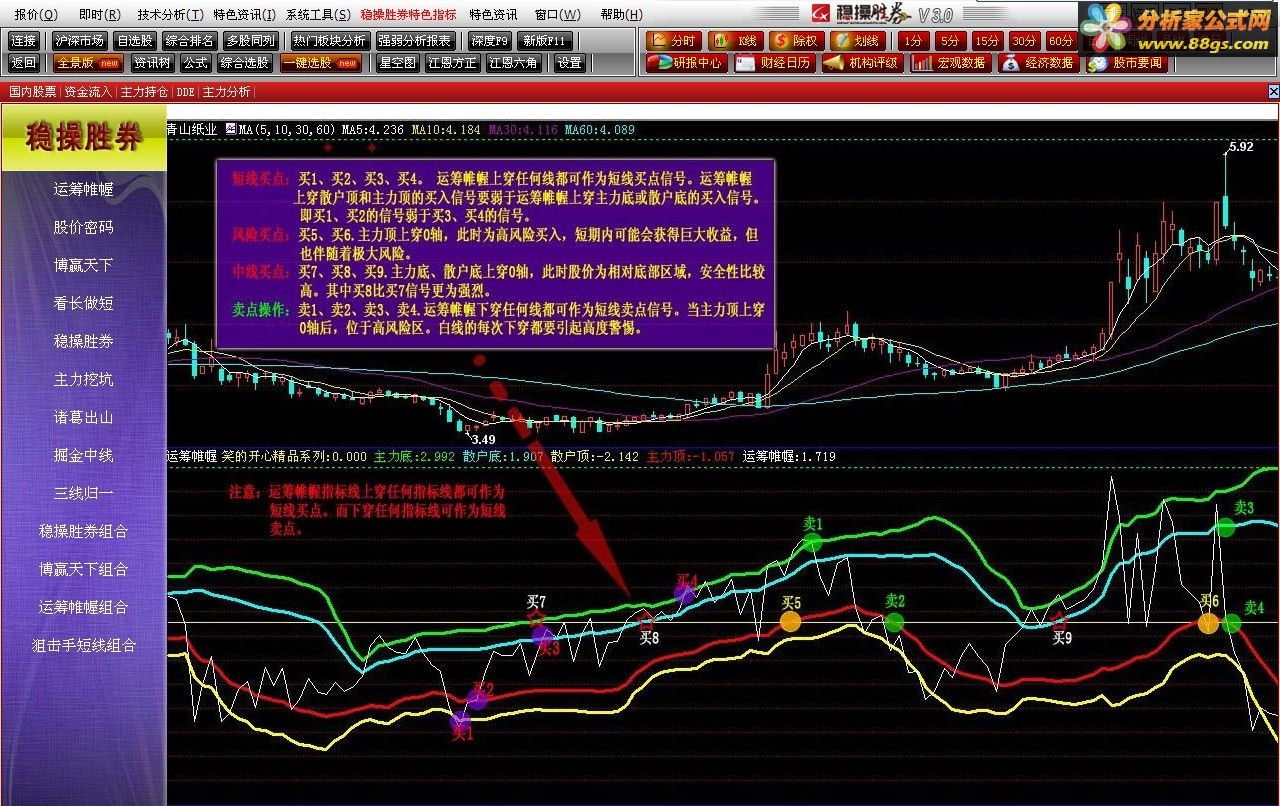Open the 分时 intraday chart button
This screenshot has height=806, width=1280.
674,41
